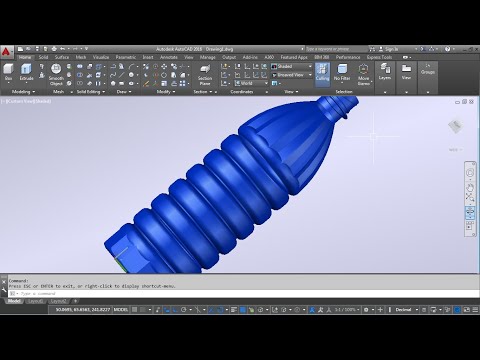The width and height of the screenshot is (480, 360).
Task: Add a new layout with plus button
Action: tap(76, 301)
